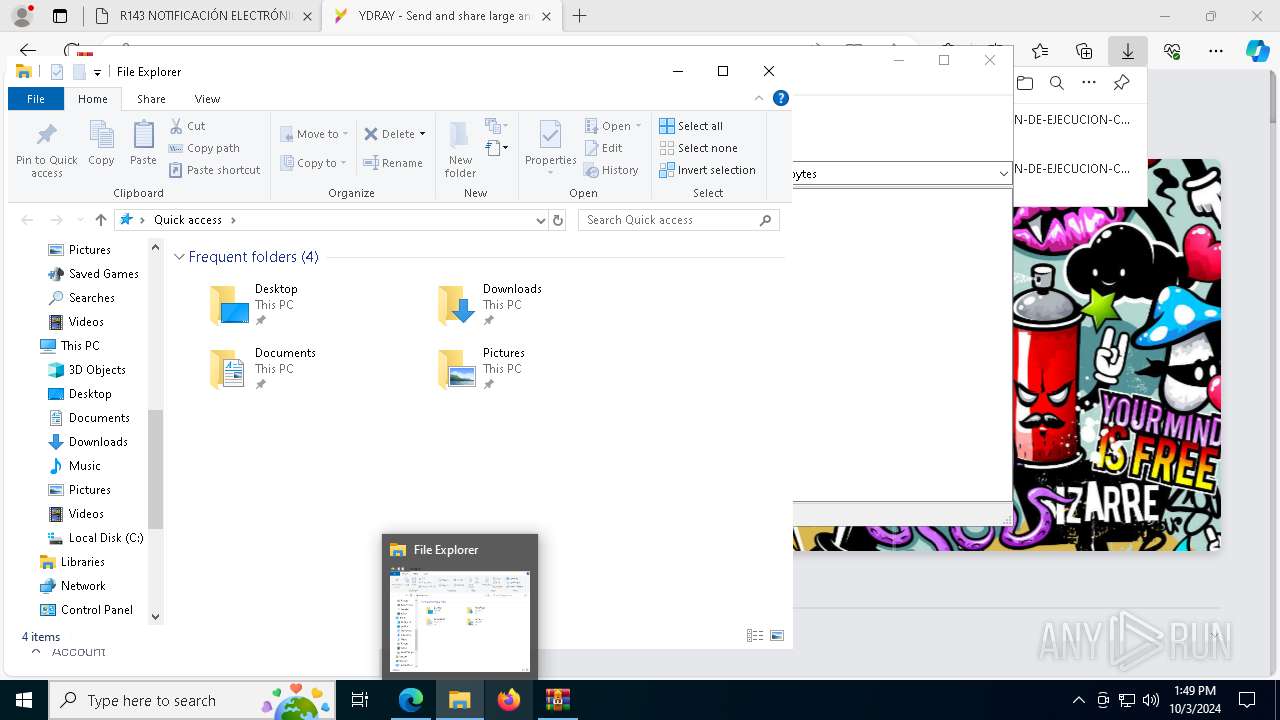This screenshot has height=720, width=1280.
Task: Open Edge Favorites star icon
Action: (x=1040, y=51)
